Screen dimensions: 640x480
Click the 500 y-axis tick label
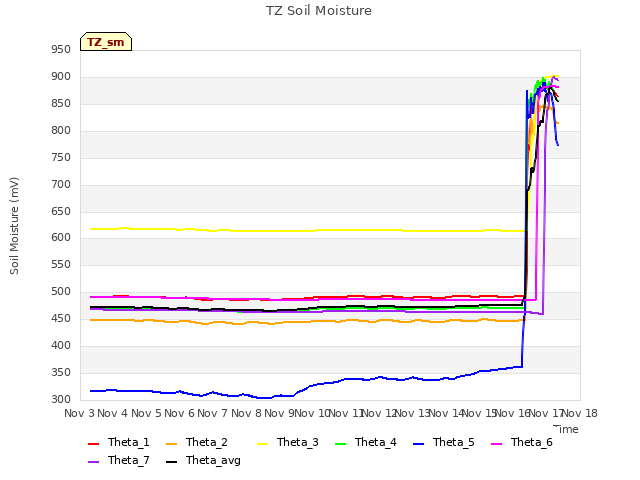(x=61, y=291)
